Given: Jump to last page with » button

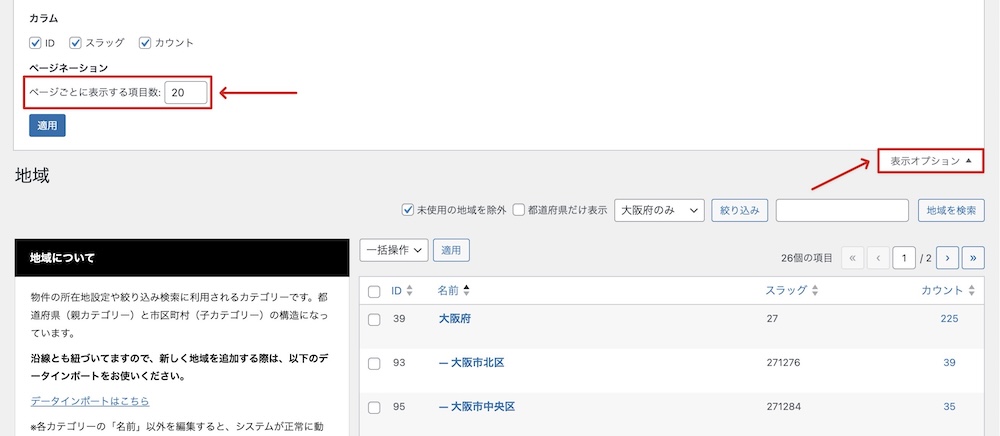Looking at the screenshot, I should [973, 258].
